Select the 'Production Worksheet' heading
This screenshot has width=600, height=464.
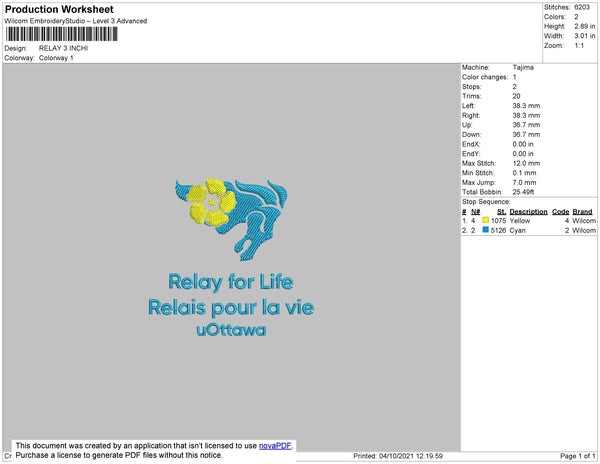[x=59, y=9]
